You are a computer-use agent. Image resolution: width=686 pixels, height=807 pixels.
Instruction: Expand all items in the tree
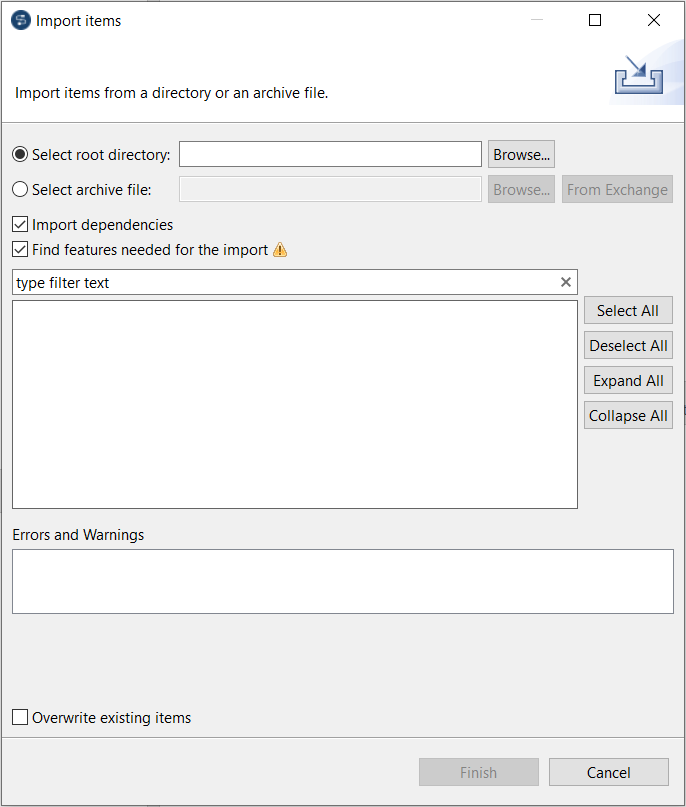[628, 380]
